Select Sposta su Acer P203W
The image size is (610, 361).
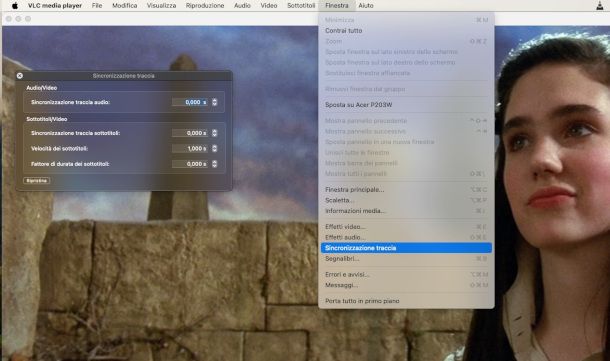[406, 105]
